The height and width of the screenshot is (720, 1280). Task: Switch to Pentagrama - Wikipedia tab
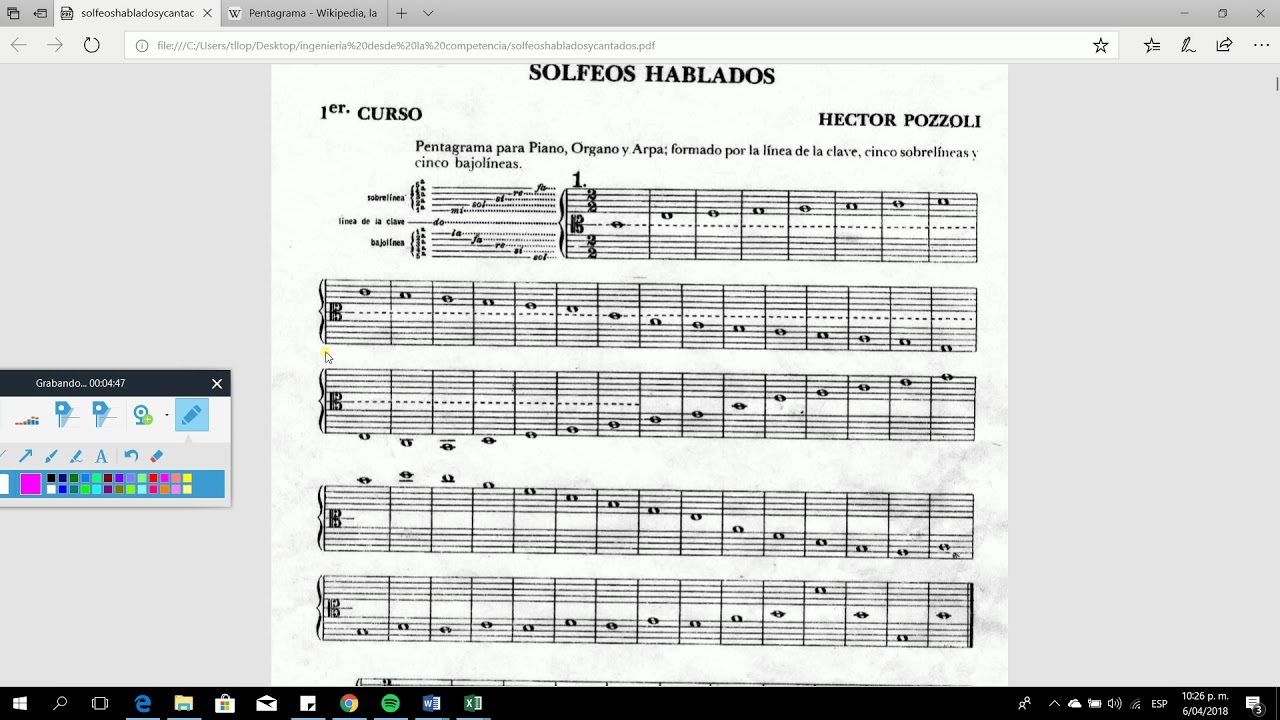pos(304,14)
